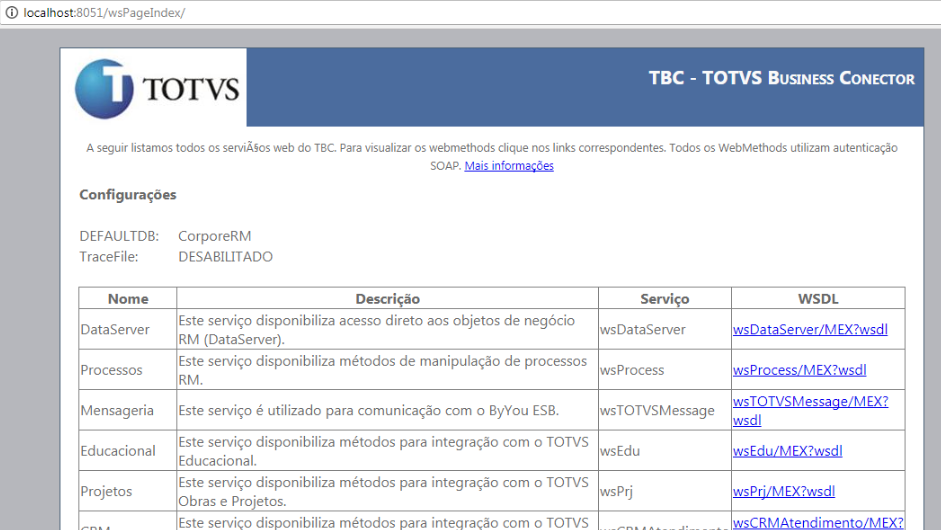Click the DataServer name cell

[128, 330]
